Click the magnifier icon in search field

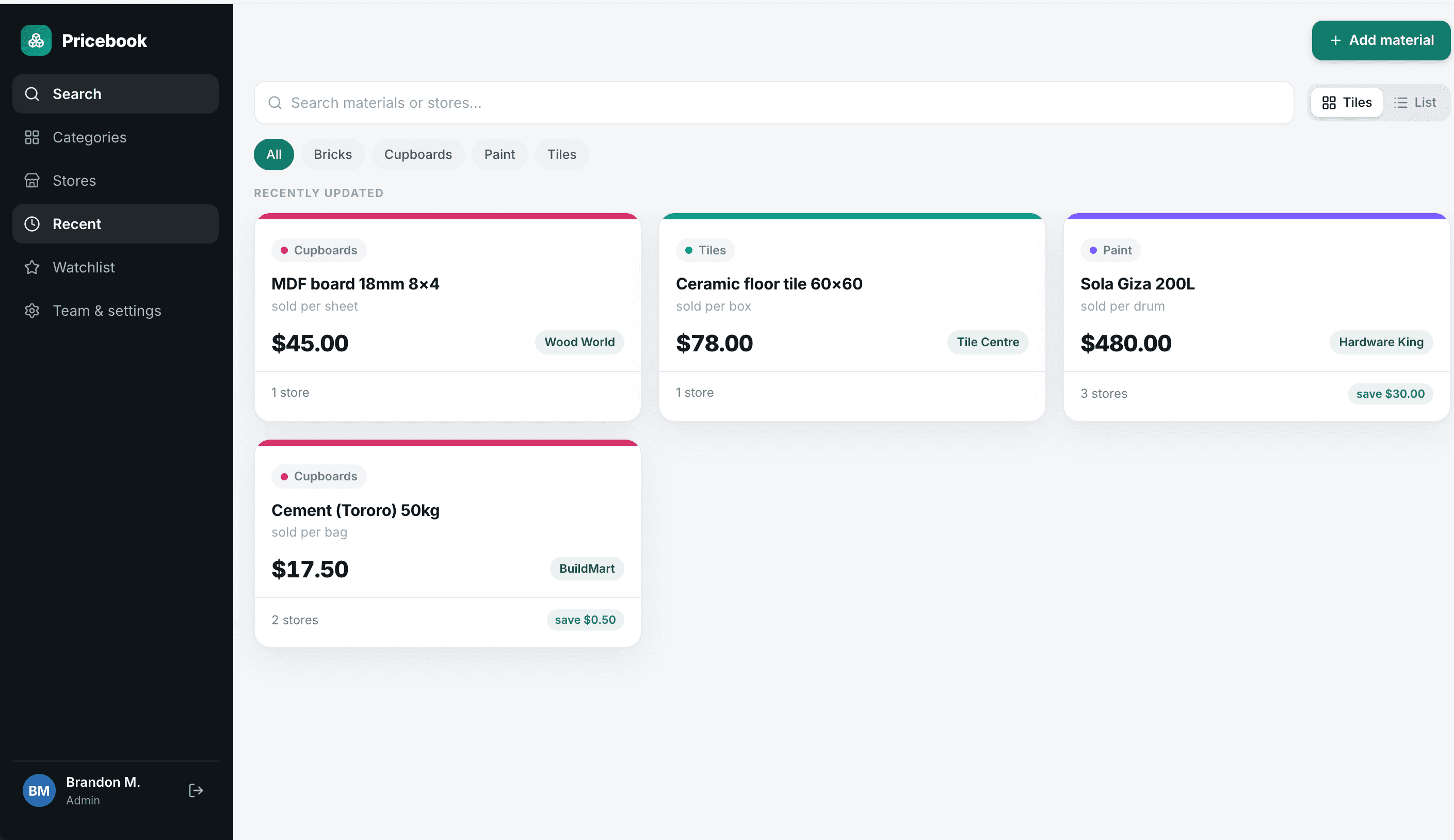275,103
